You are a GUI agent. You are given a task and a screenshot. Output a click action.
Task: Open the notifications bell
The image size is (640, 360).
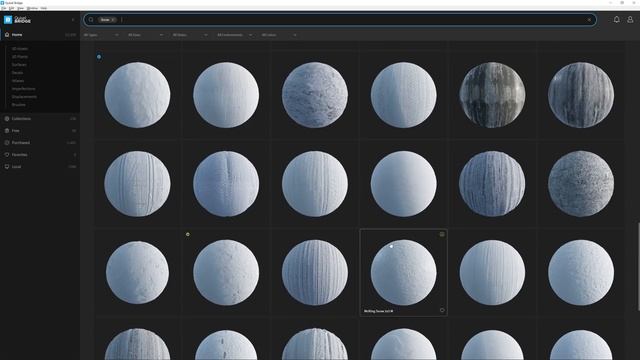pyautogui.click(x=616, y=19)
